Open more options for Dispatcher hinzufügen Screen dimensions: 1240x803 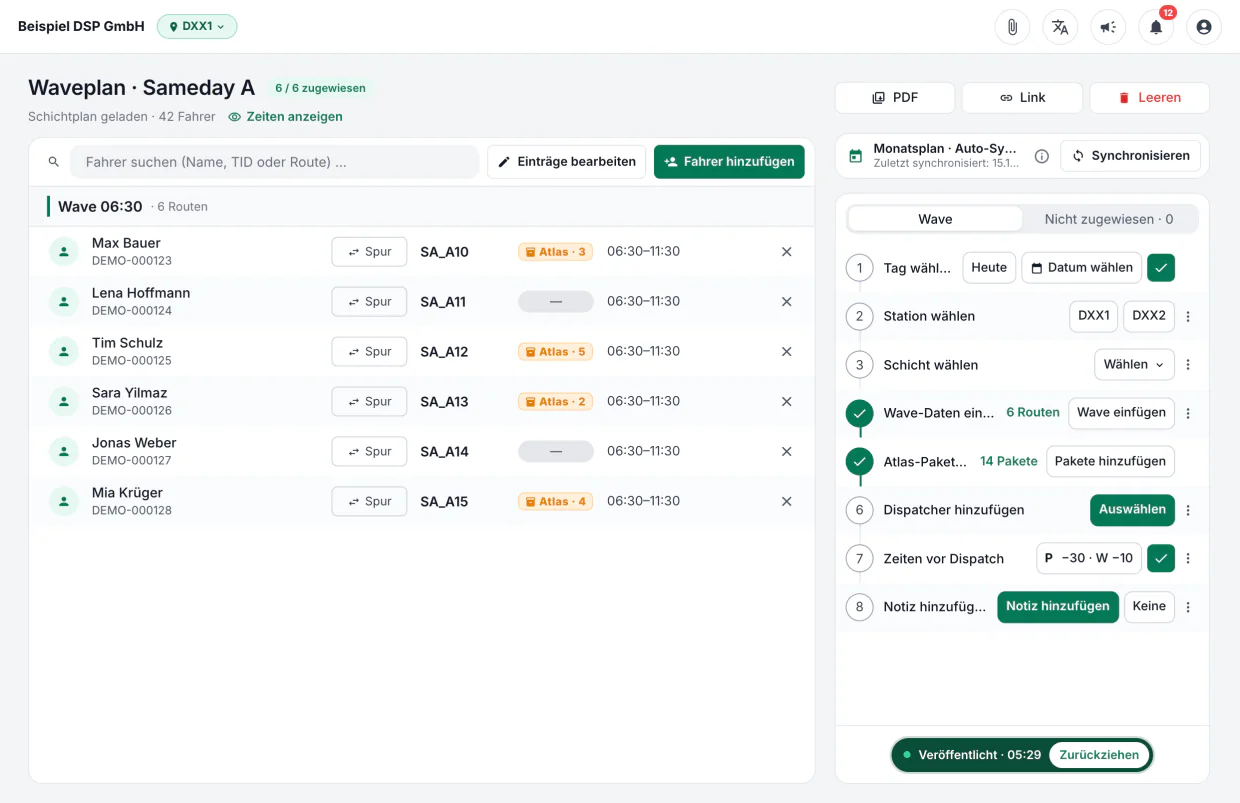pyautogui.click(x=1188, y=510)
